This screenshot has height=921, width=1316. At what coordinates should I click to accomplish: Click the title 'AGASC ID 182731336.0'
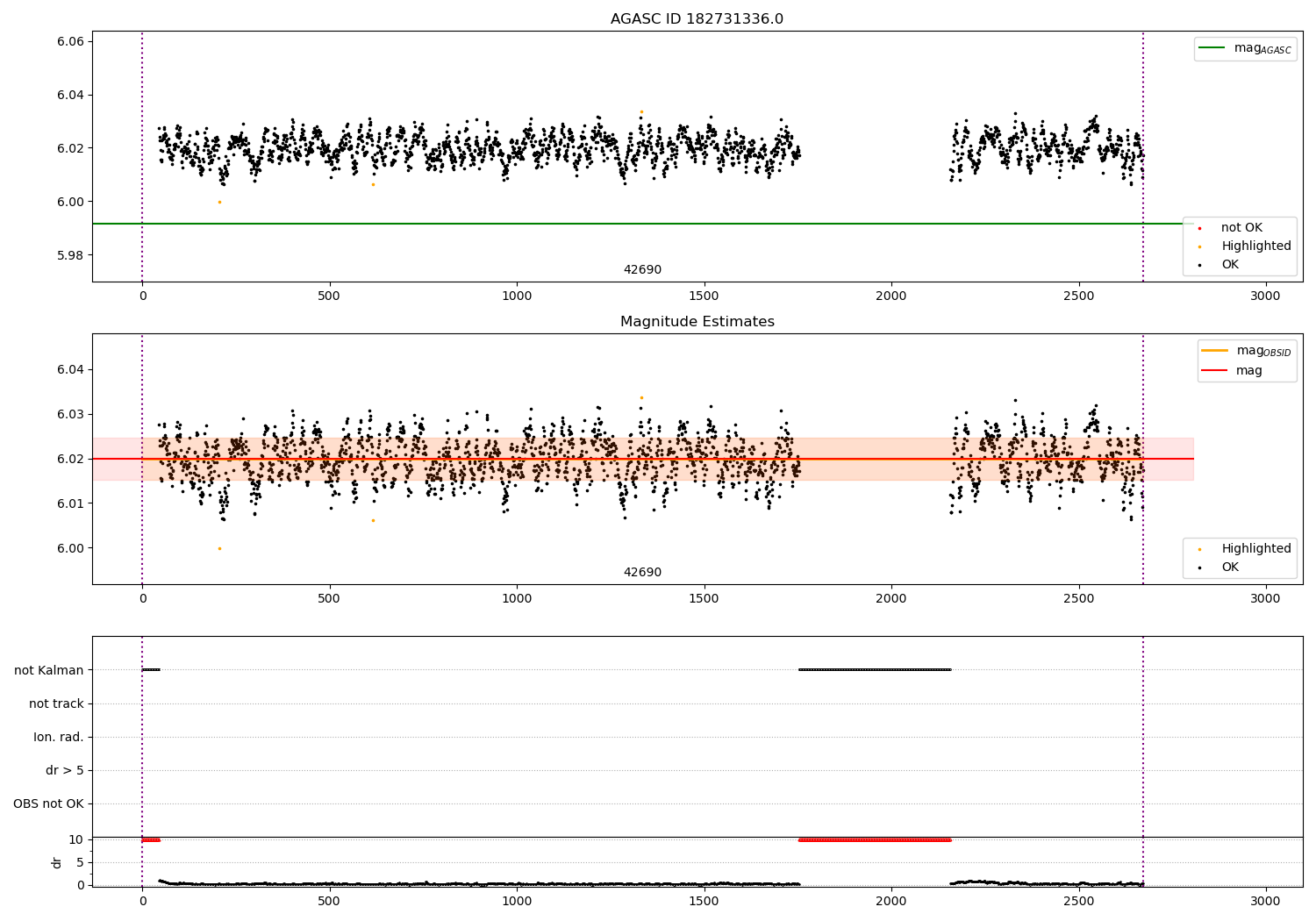tap(697, 19)
